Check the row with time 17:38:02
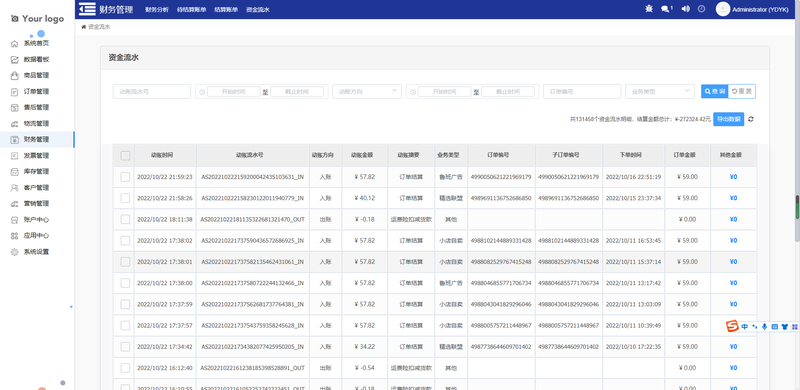The width and height of the screenshot is (800, 390). pyautogui.click(x=125, y=240)
